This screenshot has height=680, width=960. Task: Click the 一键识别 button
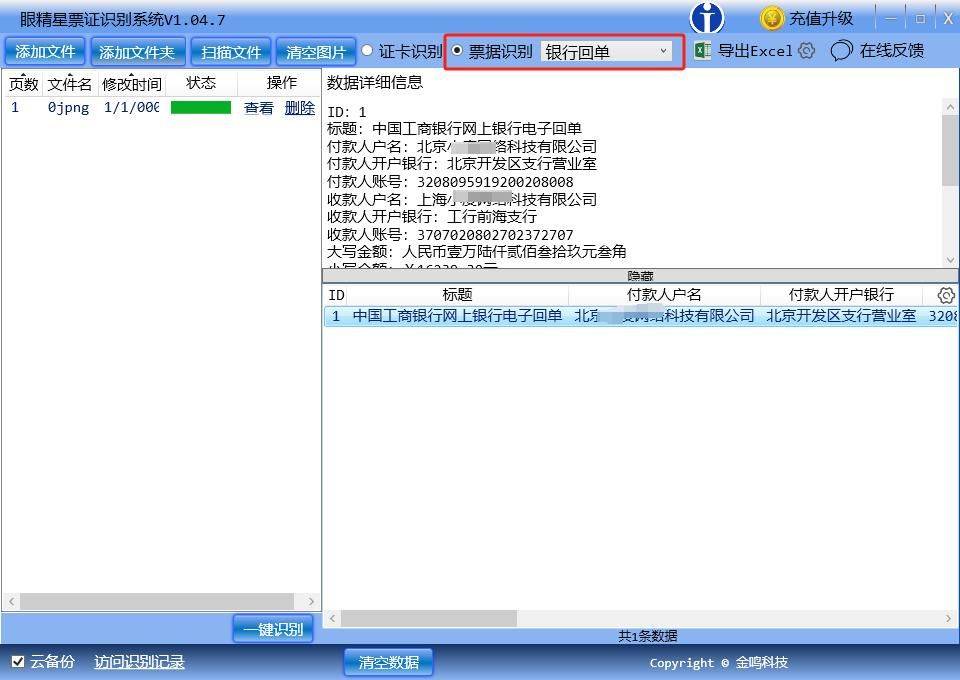click(x=273, y=629)
